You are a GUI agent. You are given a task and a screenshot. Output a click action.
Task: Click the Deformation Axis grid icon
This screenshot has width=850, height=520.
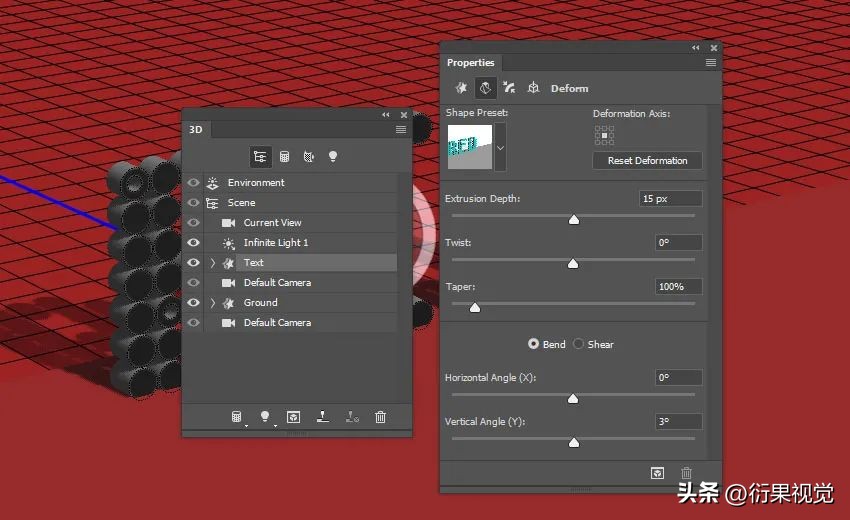point(604,136)
